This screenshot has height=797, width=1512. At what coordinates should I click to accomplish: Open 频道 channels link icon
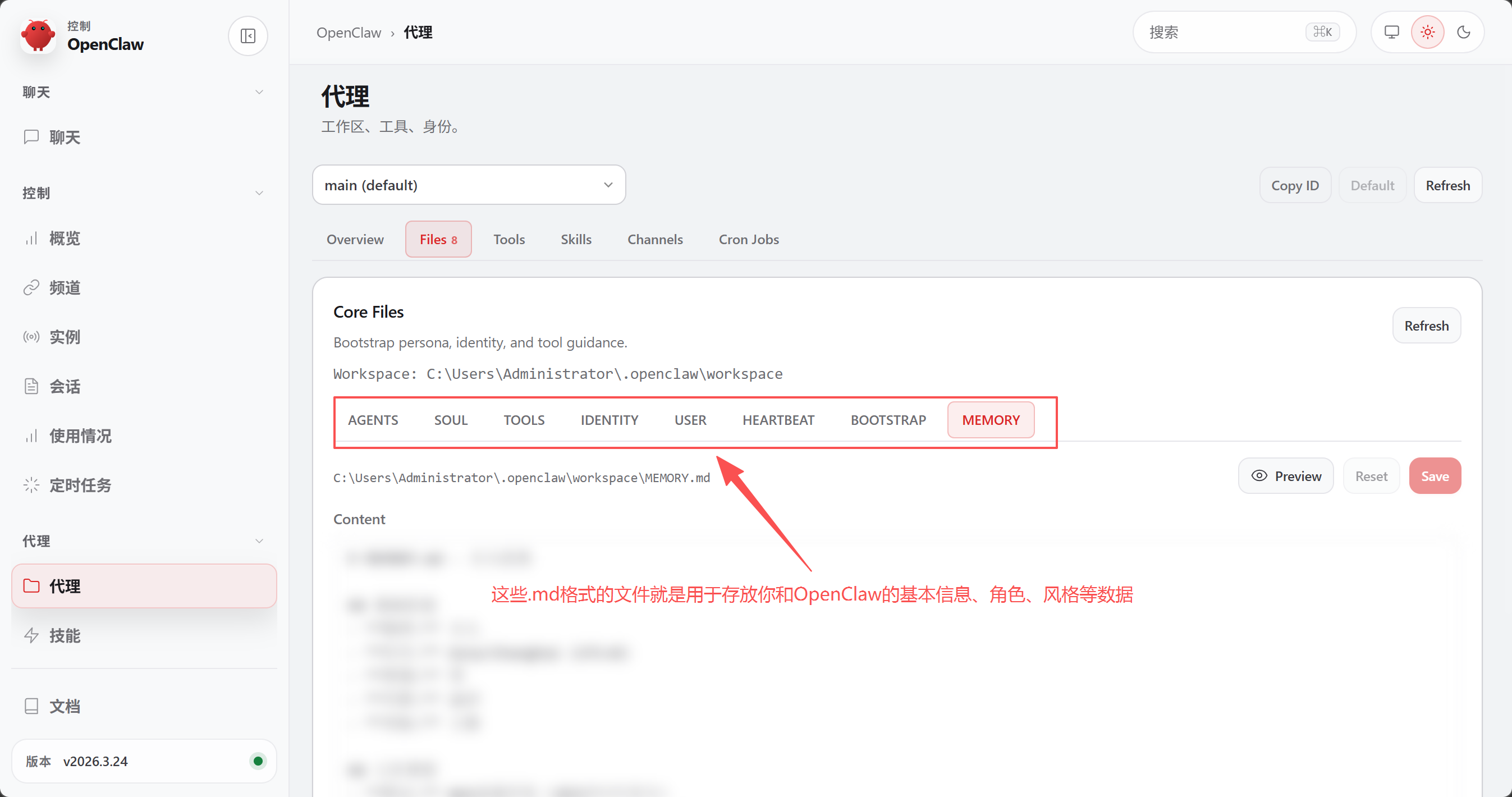(x=31, y=287)
